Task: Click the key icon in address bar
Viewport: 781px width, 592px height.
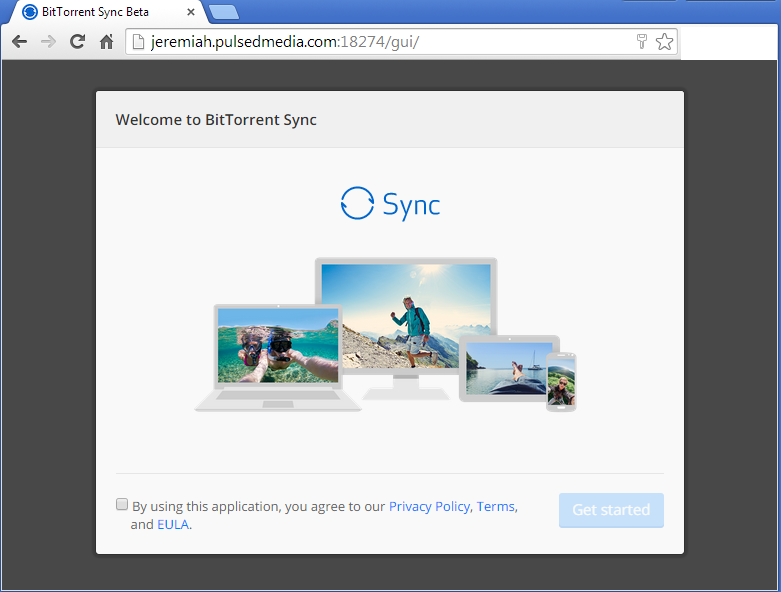Action: click(642, 42)
